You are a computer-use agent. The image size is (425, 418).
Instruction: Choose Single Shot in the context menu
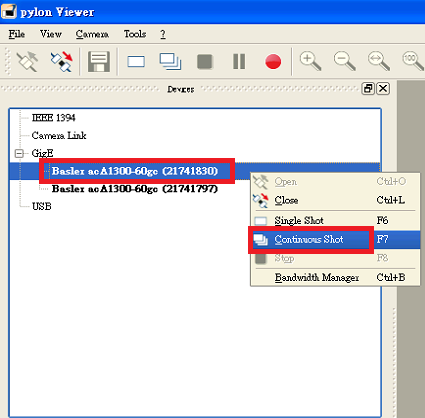335,220
